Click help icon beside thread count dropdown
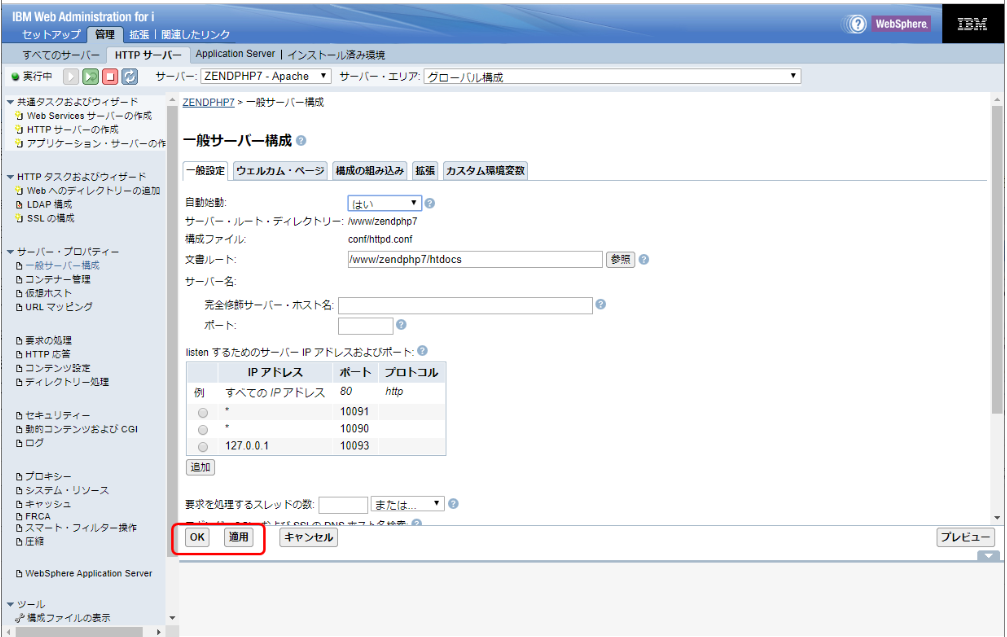This screenshot has width=1007, height=637. click(453, 503)
